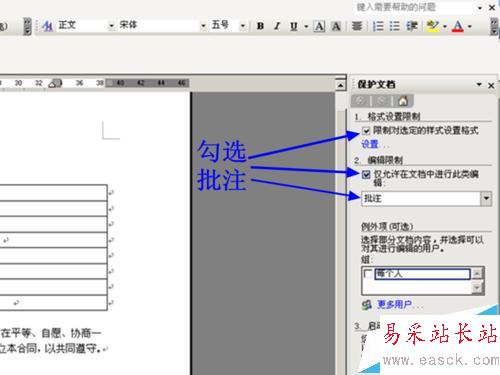Apply numbered list formatting
Viewport: 500px width, 375px height.
[x=378, y=26]
